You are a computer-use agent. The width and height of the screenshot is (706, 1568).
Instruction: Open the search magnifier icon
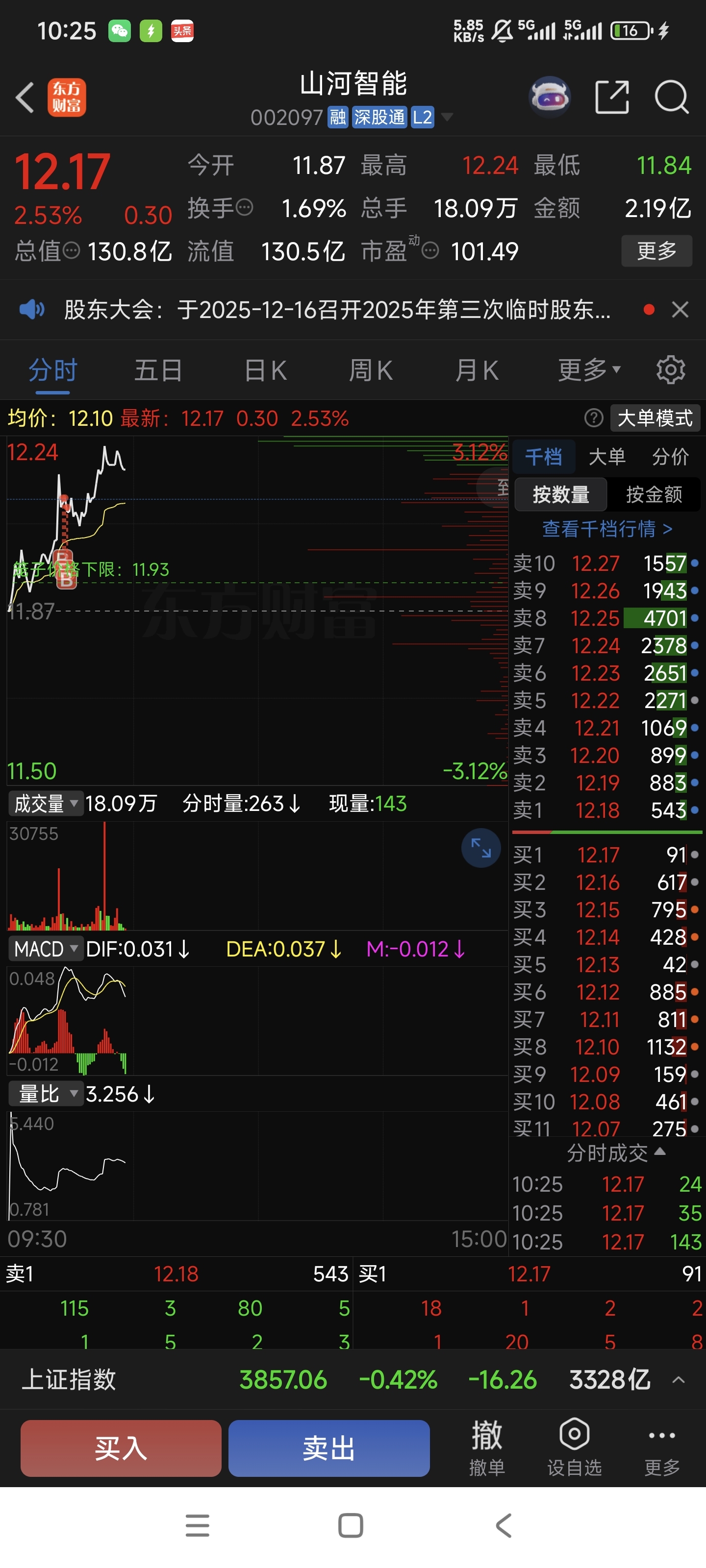(x=671, y=97)
